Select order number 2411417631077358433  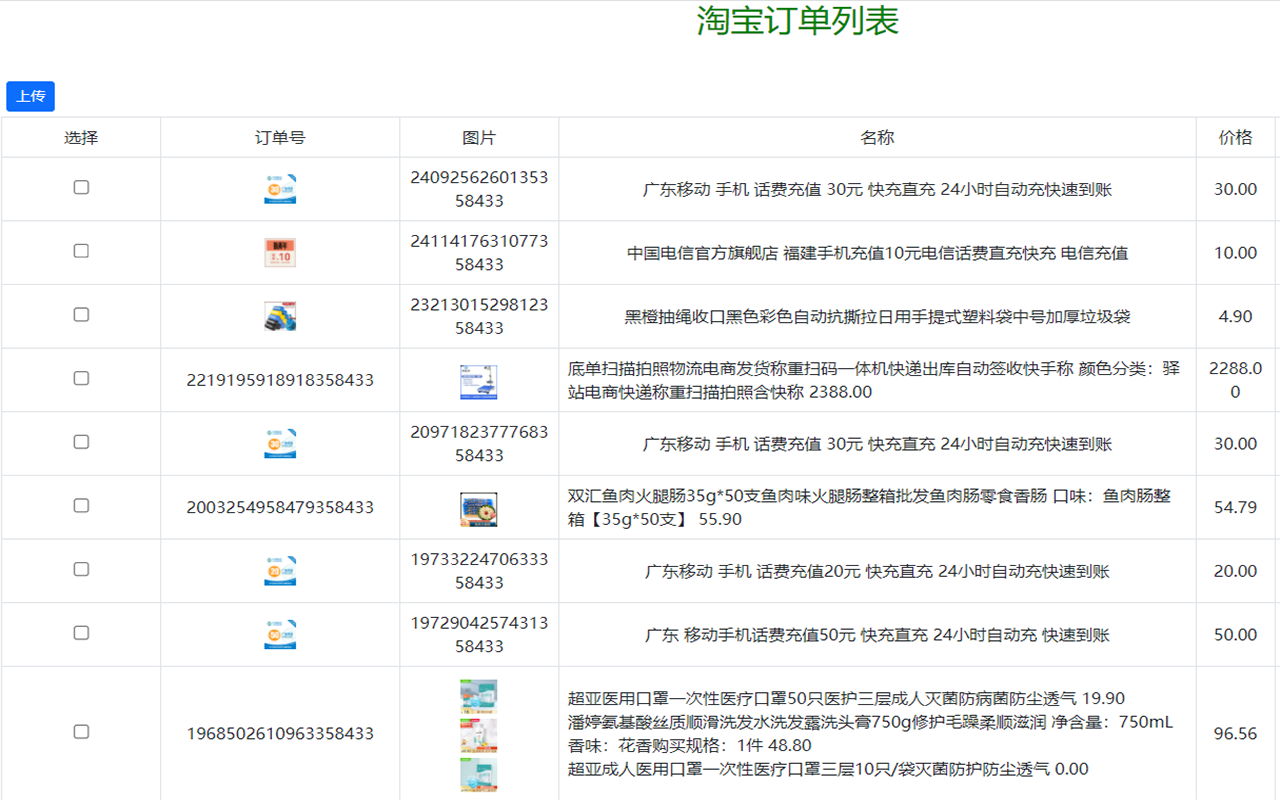(479, 253)
